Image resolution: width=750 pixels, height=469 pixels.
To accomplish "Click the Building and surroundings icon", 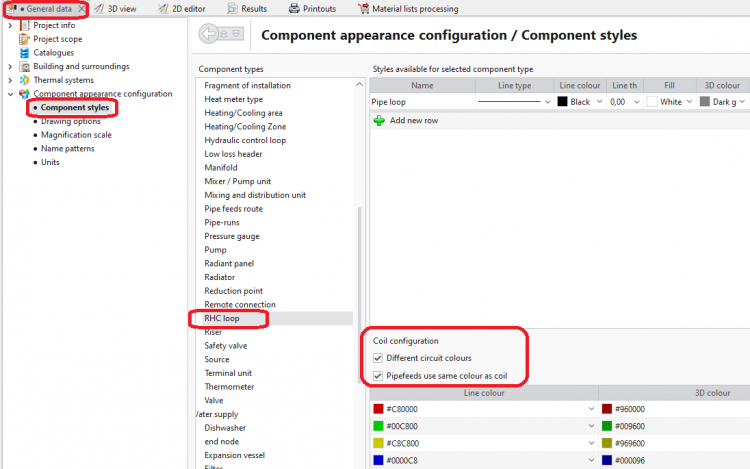I will point(26,67).
